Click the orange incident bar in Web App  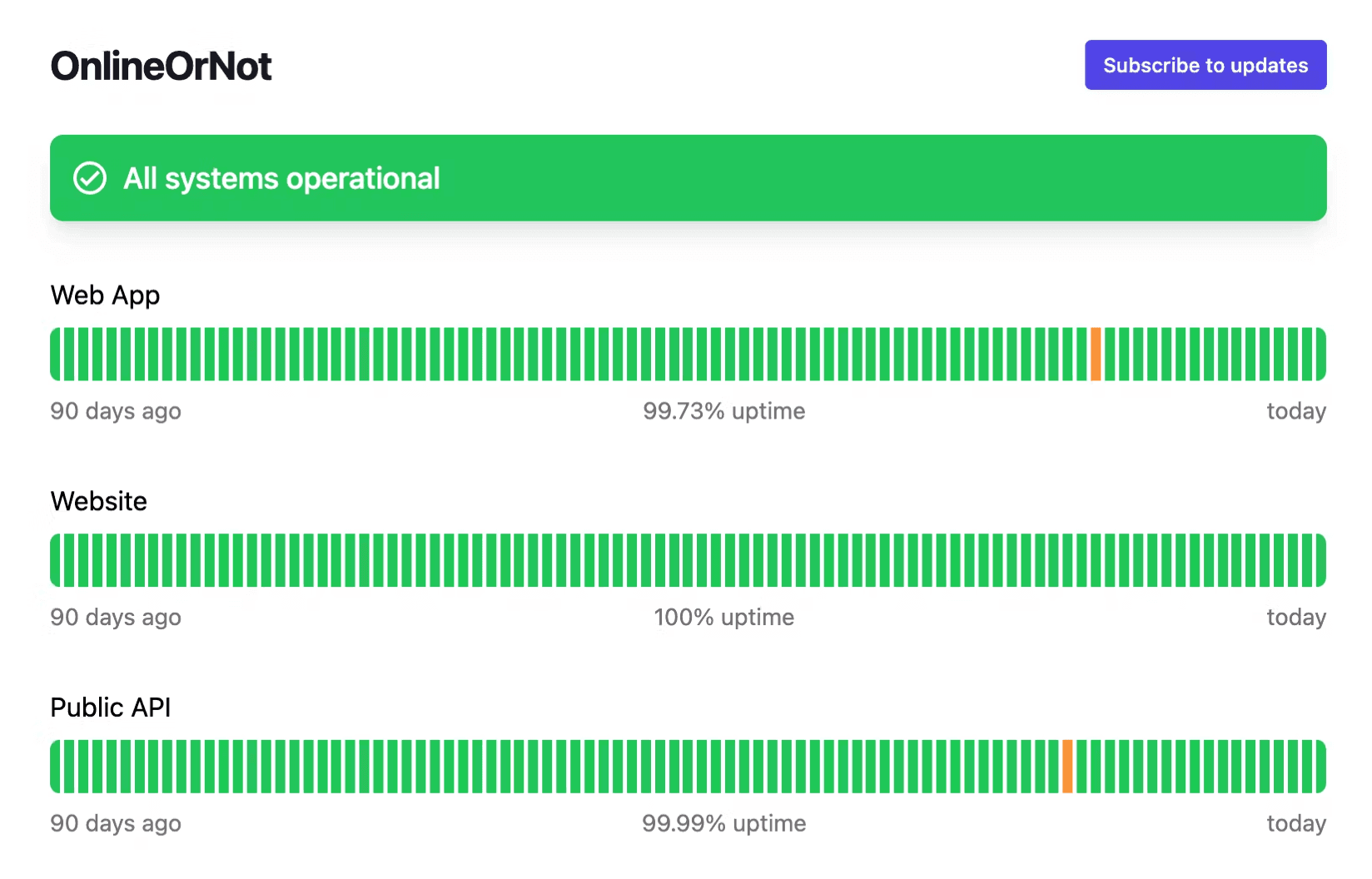[1096, 355]
